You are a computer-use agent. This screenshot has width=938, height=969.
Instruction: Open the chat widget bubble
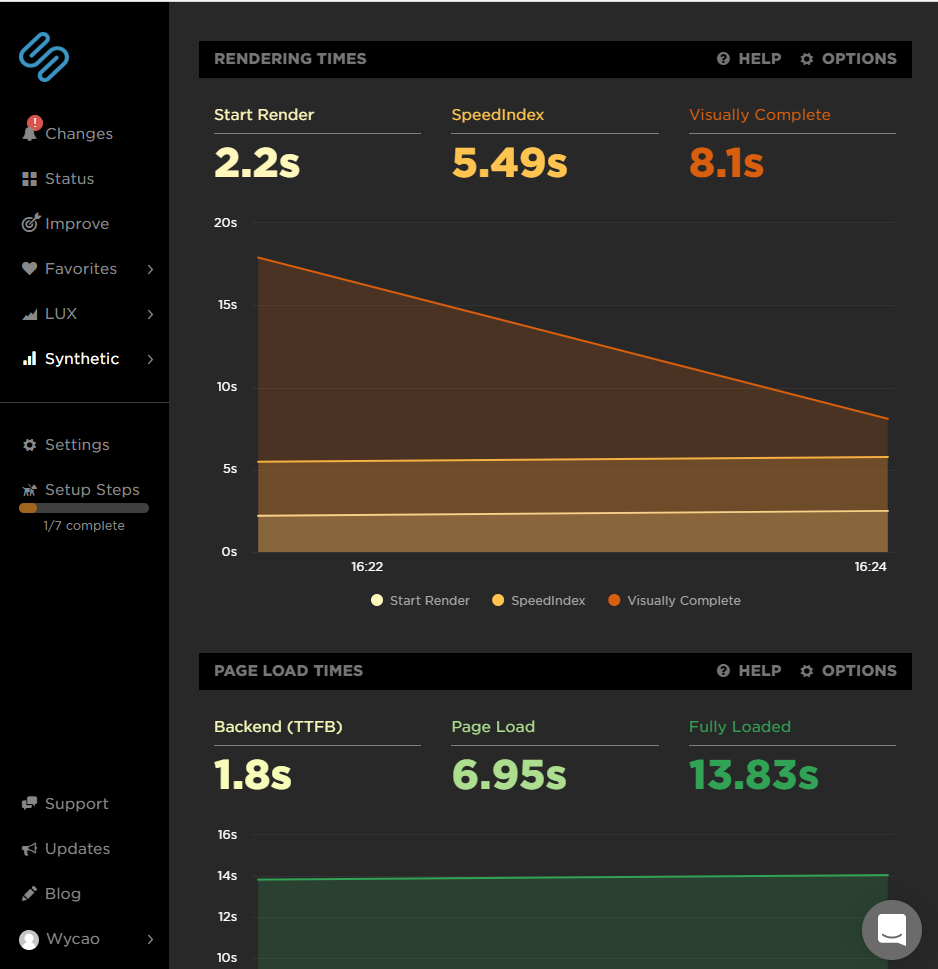click(x=891, y=929)
